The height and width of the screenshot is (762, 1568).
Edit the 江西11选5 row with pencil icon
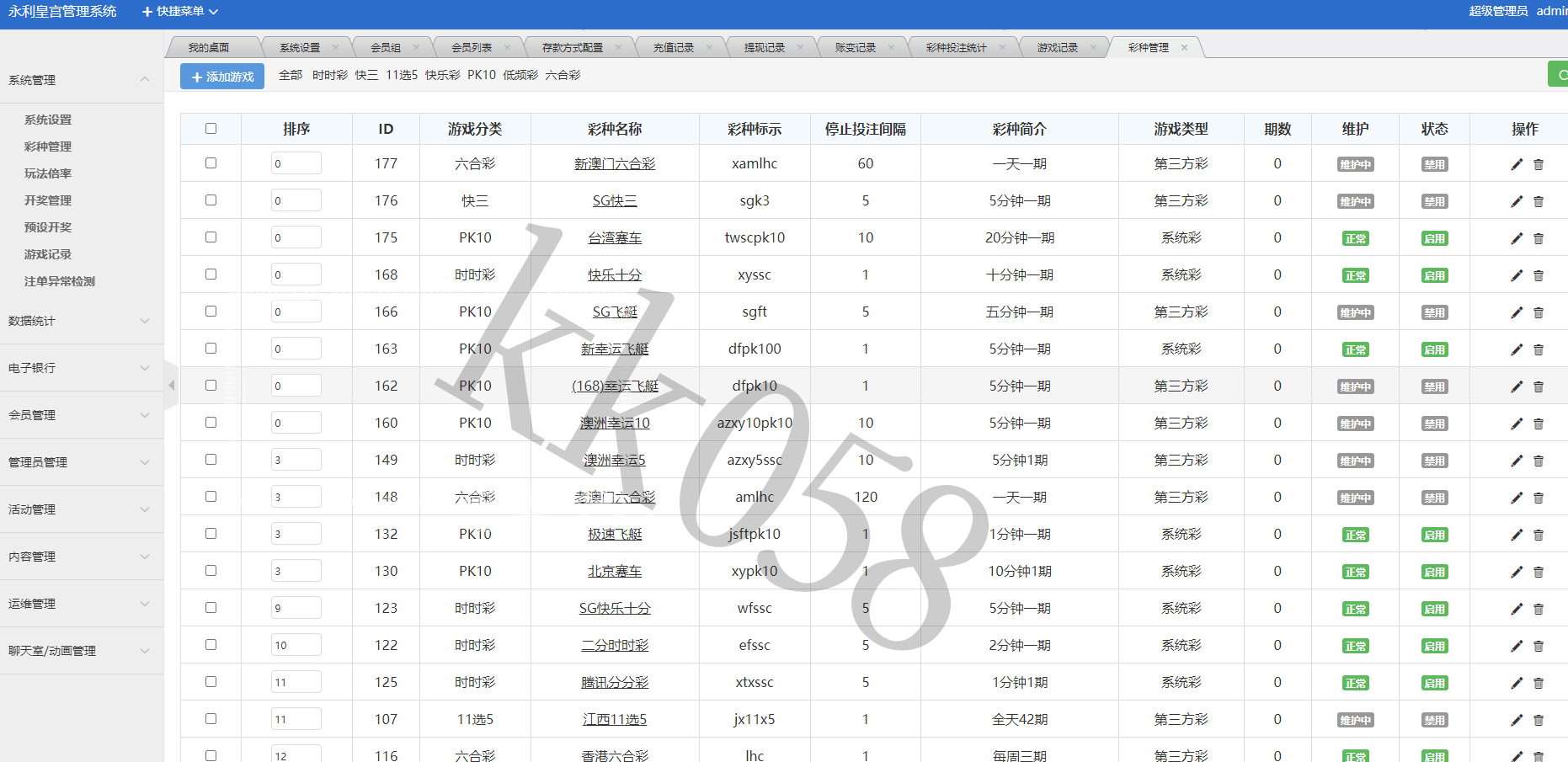coord(1517,720)
